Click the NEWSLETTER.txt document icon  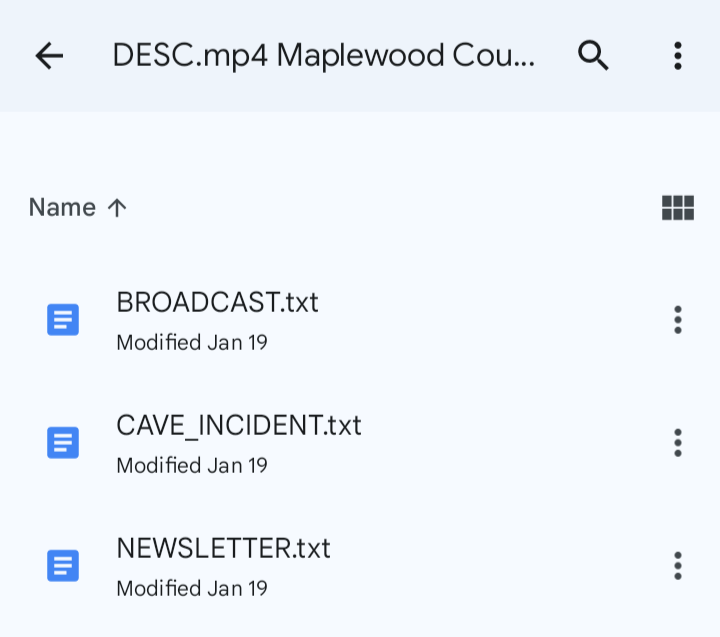click(63, 565)
